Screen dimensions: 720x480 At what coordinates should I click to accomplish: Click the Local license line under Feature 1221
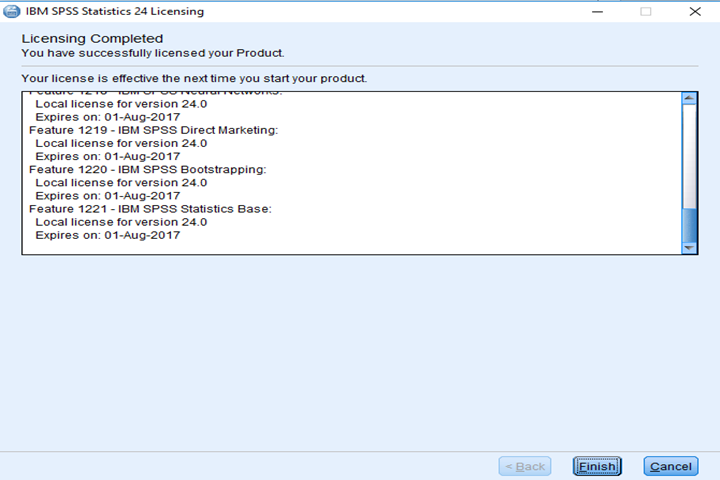point(121,222)
